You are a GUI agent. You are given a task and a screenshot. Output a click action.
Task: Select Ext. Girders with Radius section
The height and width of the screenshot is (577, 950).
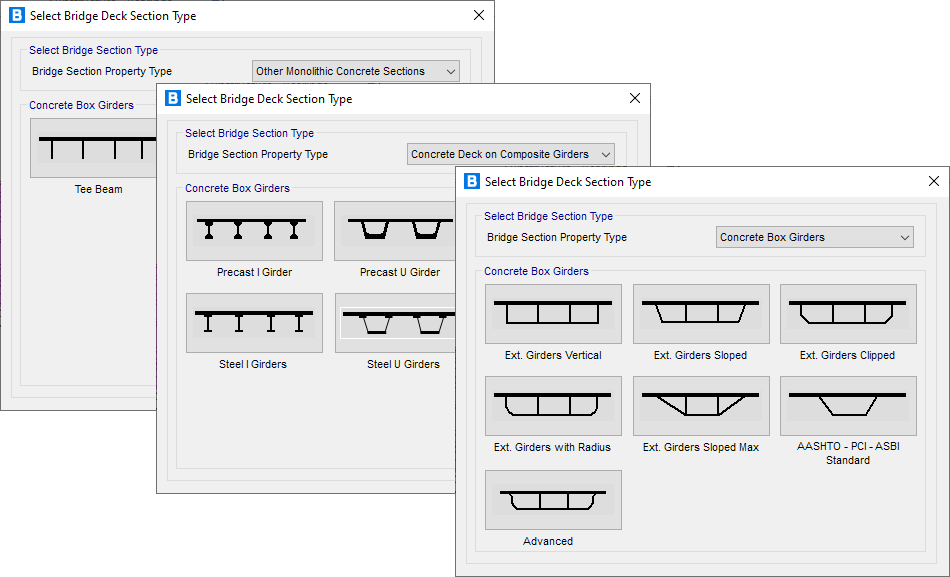(x=553, y=406)
